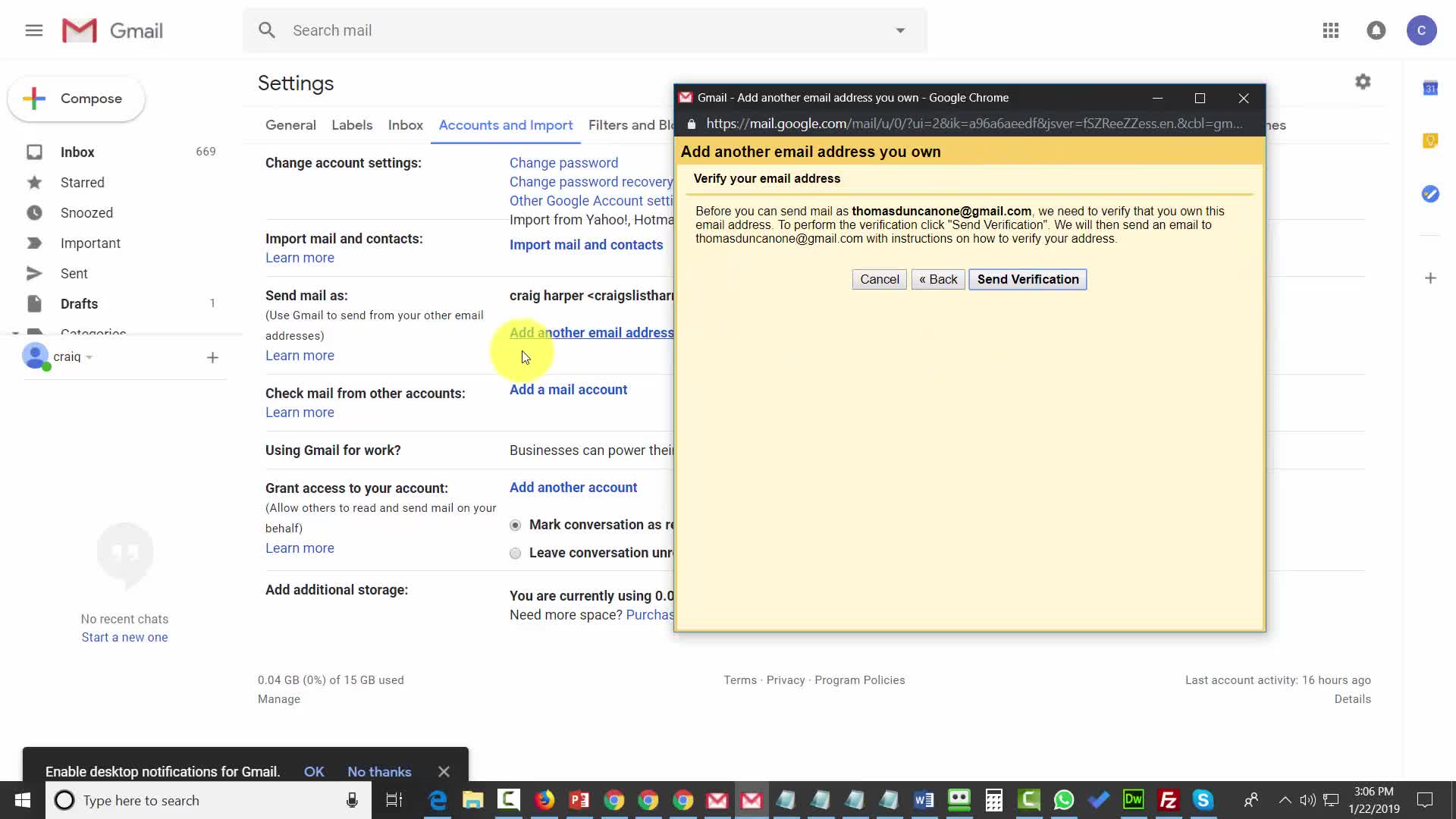
Task: Open Skype from the taskbar
Action: click(1203, 800)
